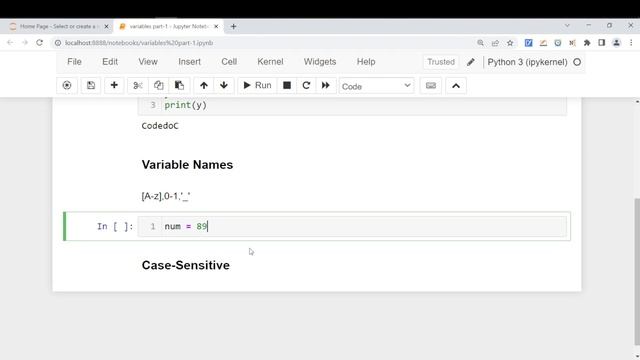Select the variables part-1 Jupyter tab
Screen dimensions: 640x360
pyautogui.click(x=168, y=27)
